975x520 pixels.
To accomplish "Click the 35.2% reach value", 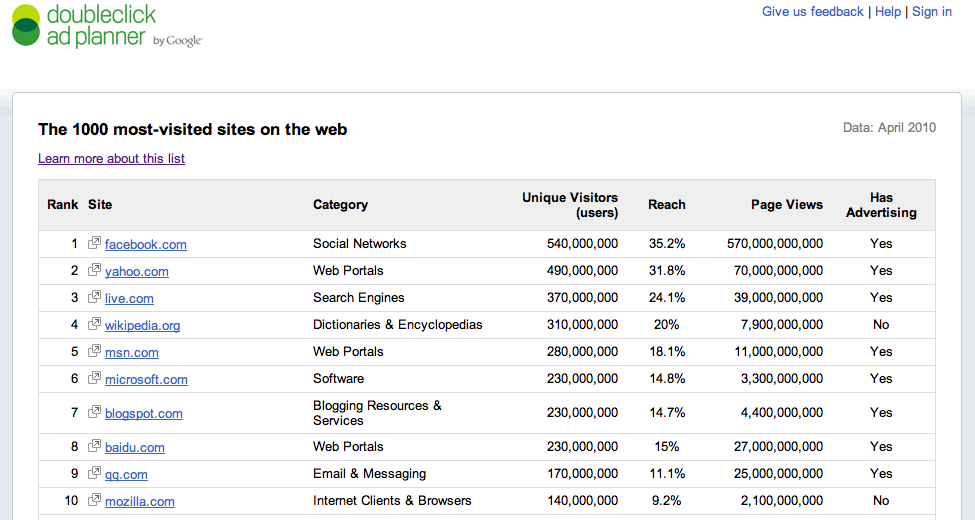I will point(667,243).
